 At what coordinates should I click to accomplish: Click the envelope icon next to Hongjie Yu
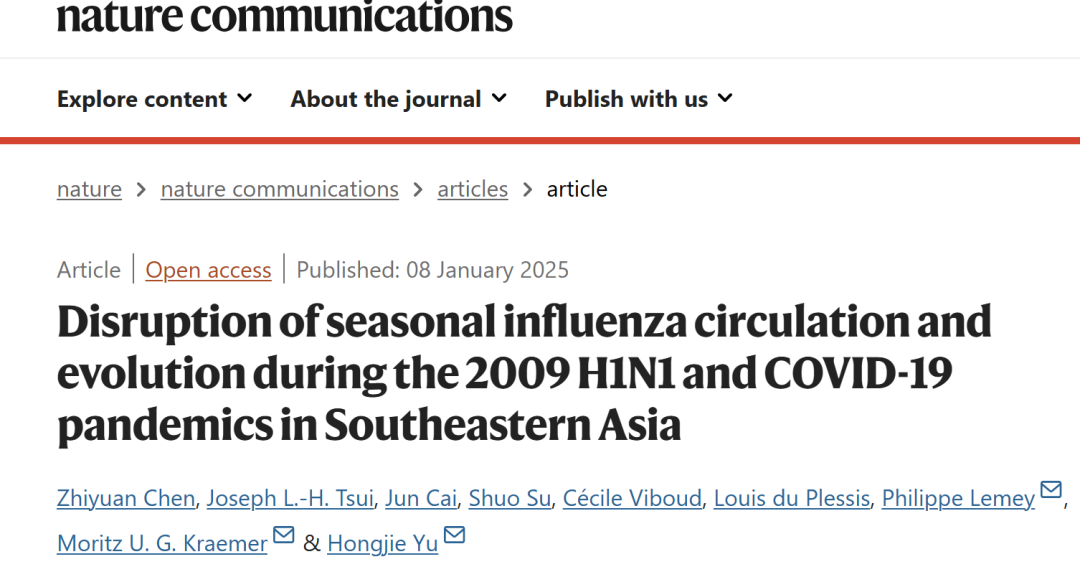(x=455, y=534)
